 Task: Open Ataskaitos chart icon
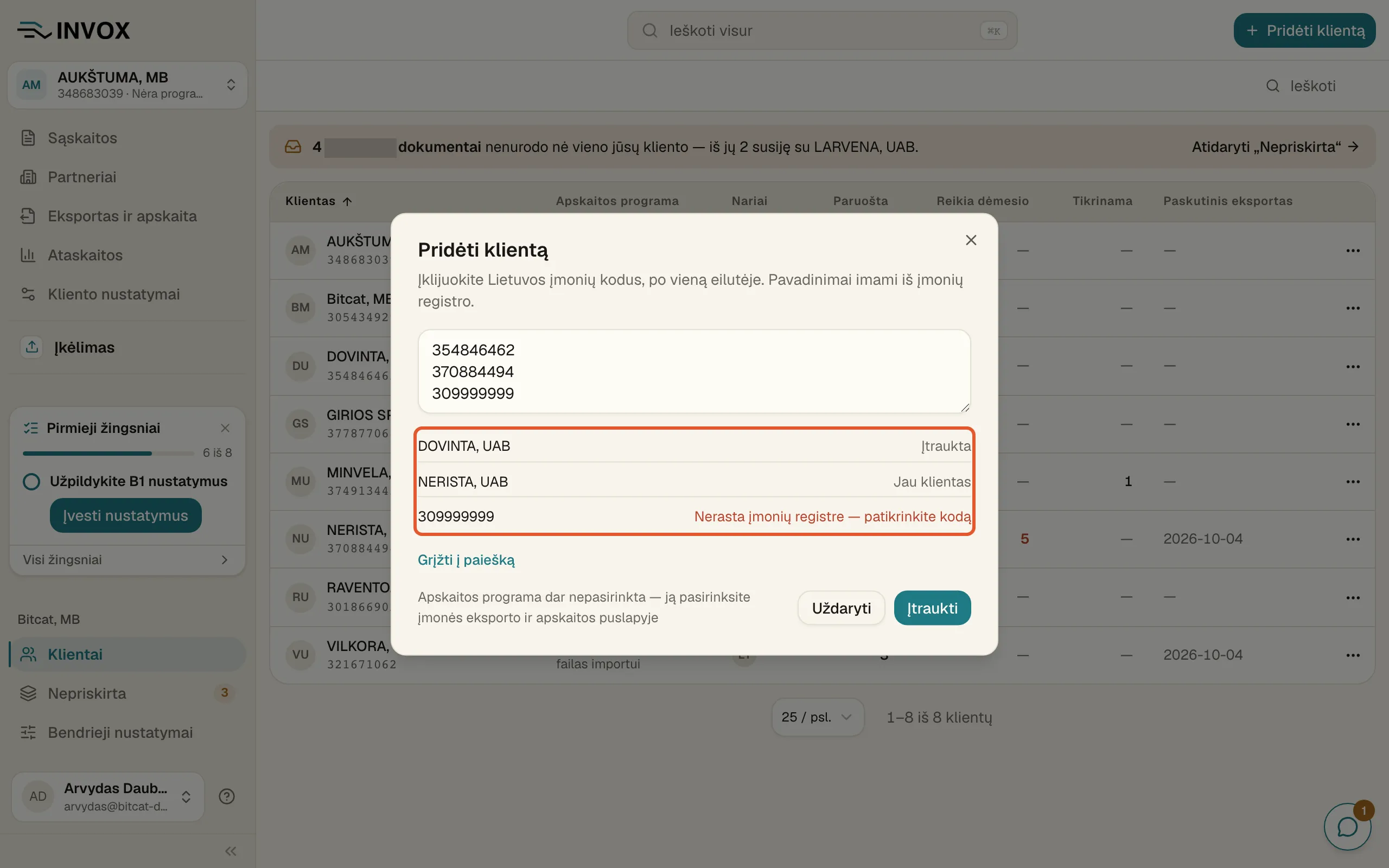click(28, 255)
